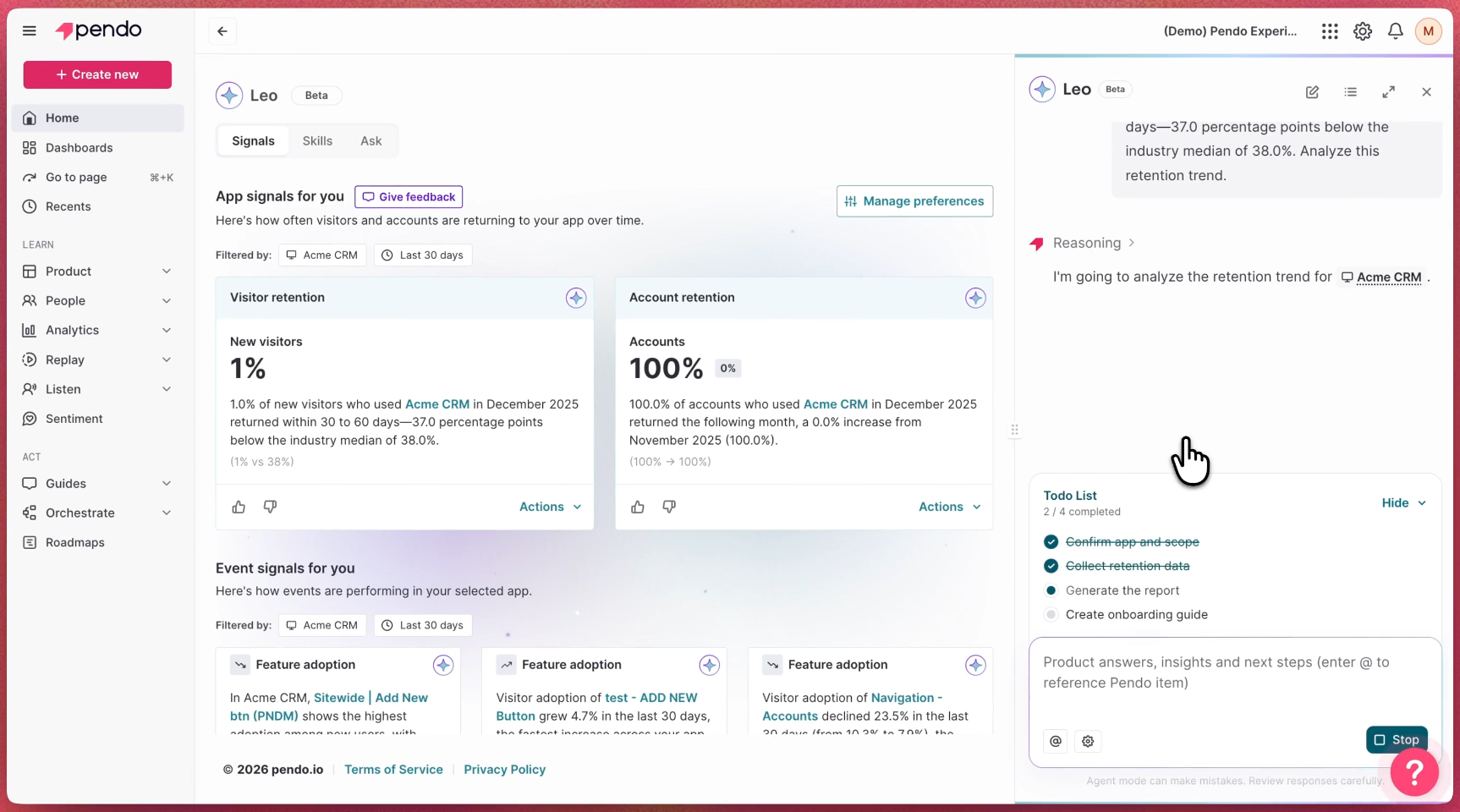Open the Terms of Service link
This screenshot has height=812, width=1460.
393,770
